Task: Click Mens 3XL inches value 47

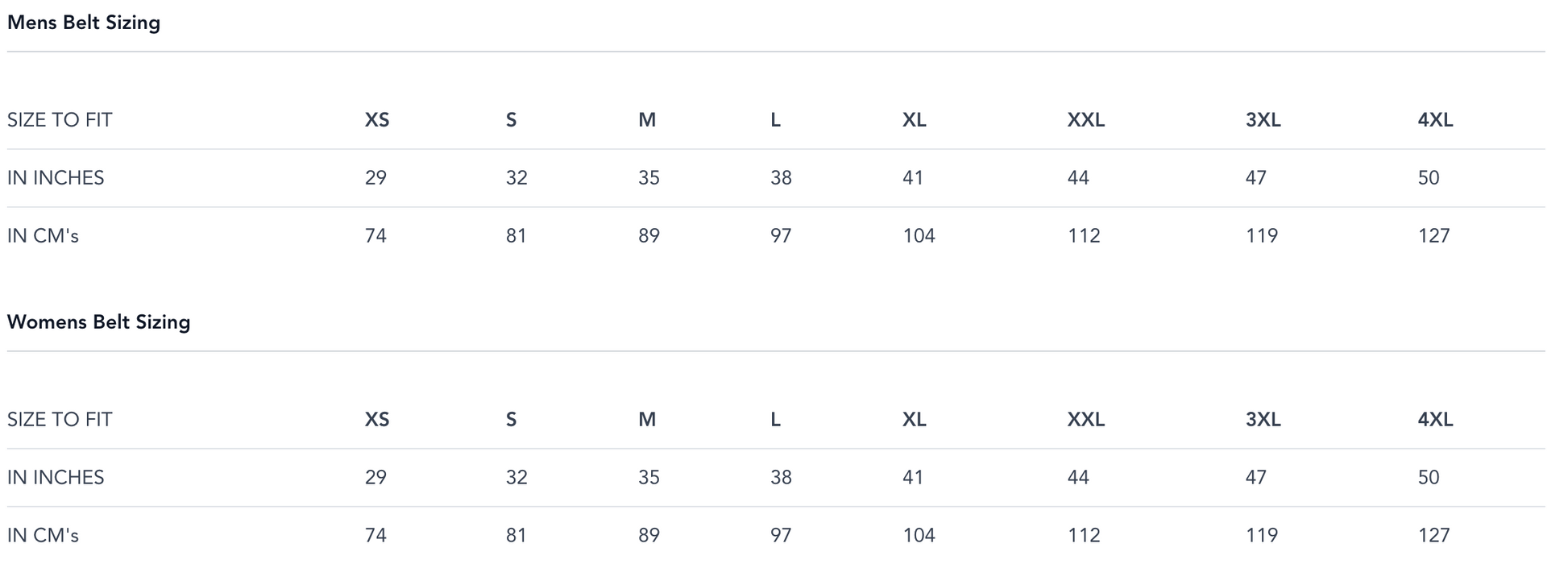Action: (x=1255, y=178)
